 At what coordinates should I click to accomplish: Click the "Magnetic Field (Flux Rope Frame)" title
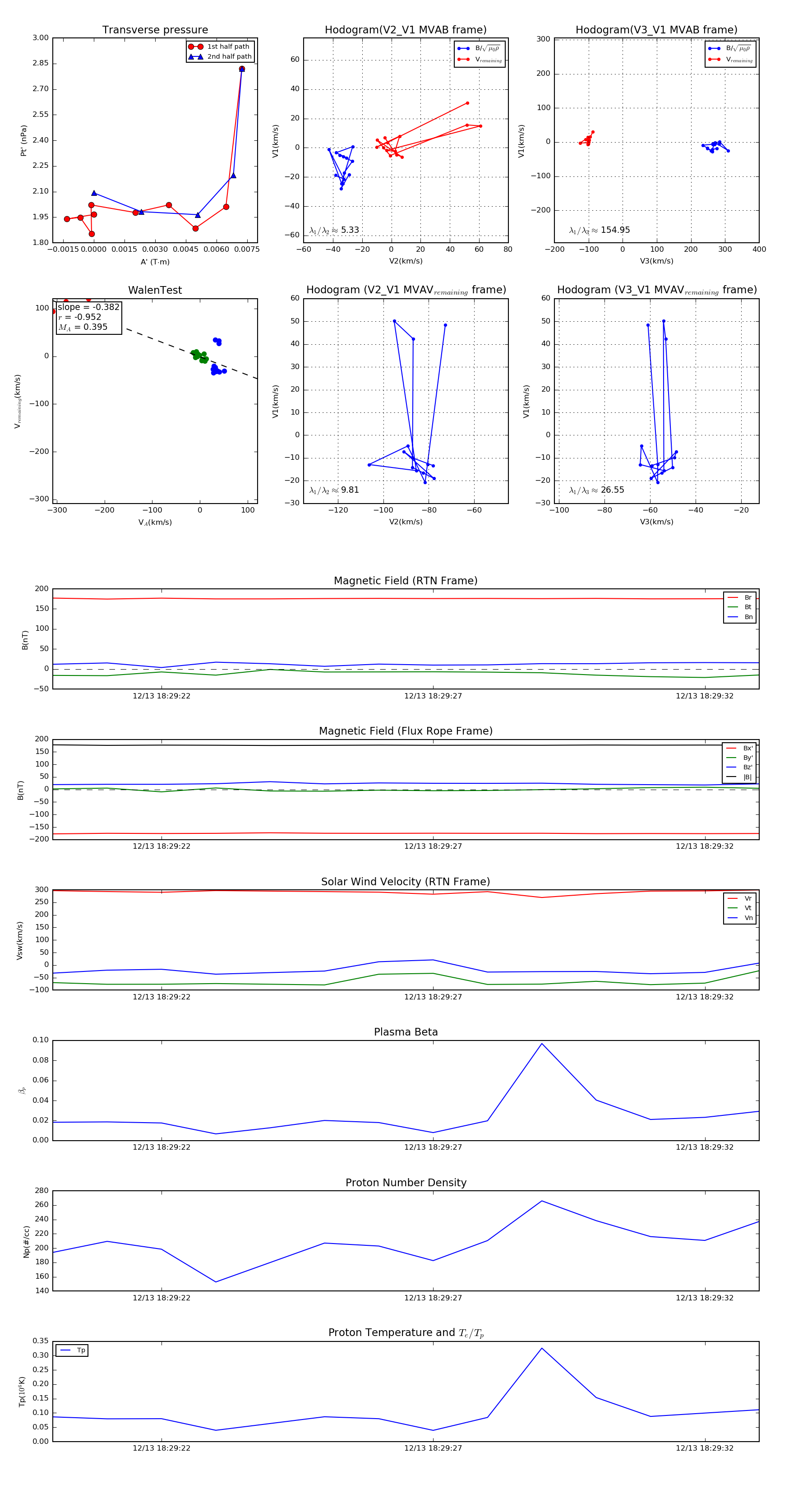[406, 731]
